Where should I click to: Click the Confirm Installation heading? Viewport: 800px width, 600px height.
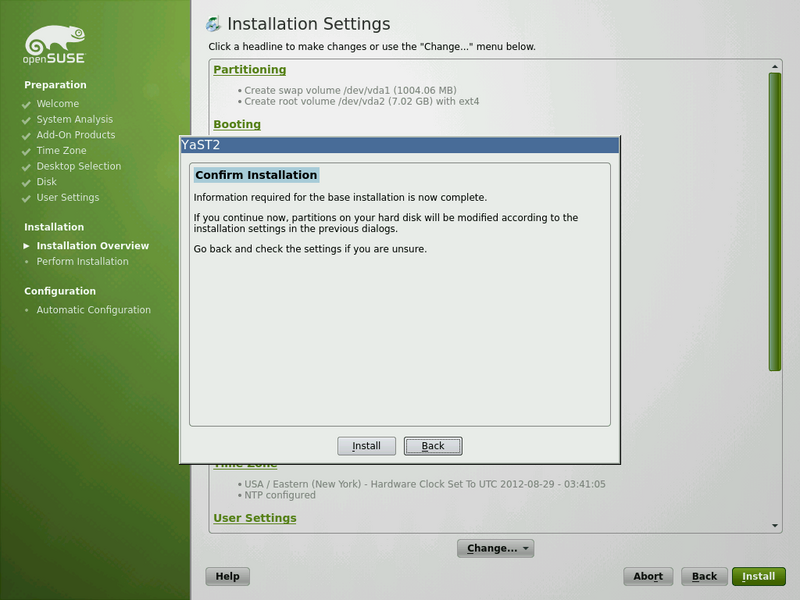click(x=256, y=175)
